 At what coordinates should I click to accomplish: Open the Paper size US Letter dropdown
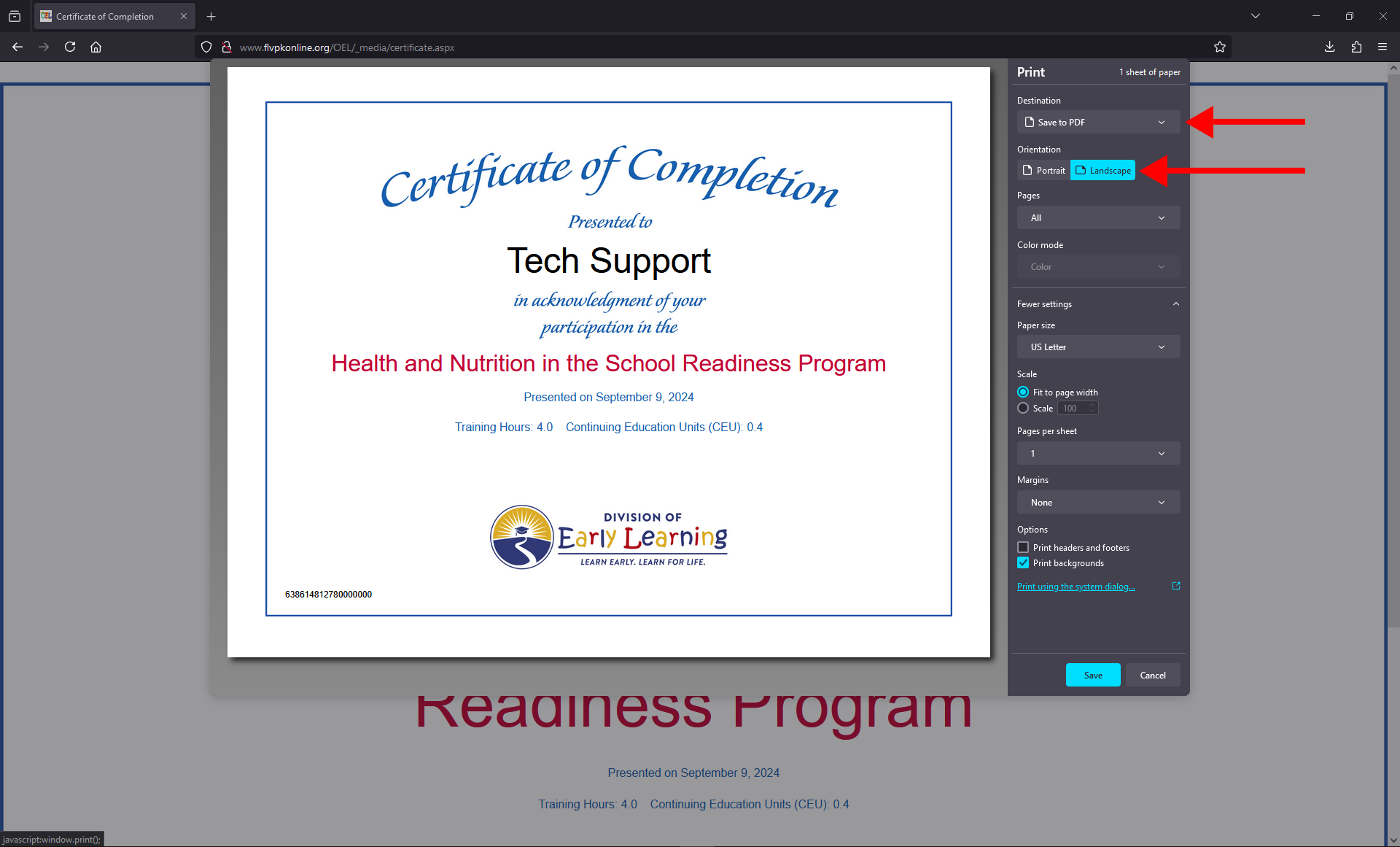(x=1098, y=347)
